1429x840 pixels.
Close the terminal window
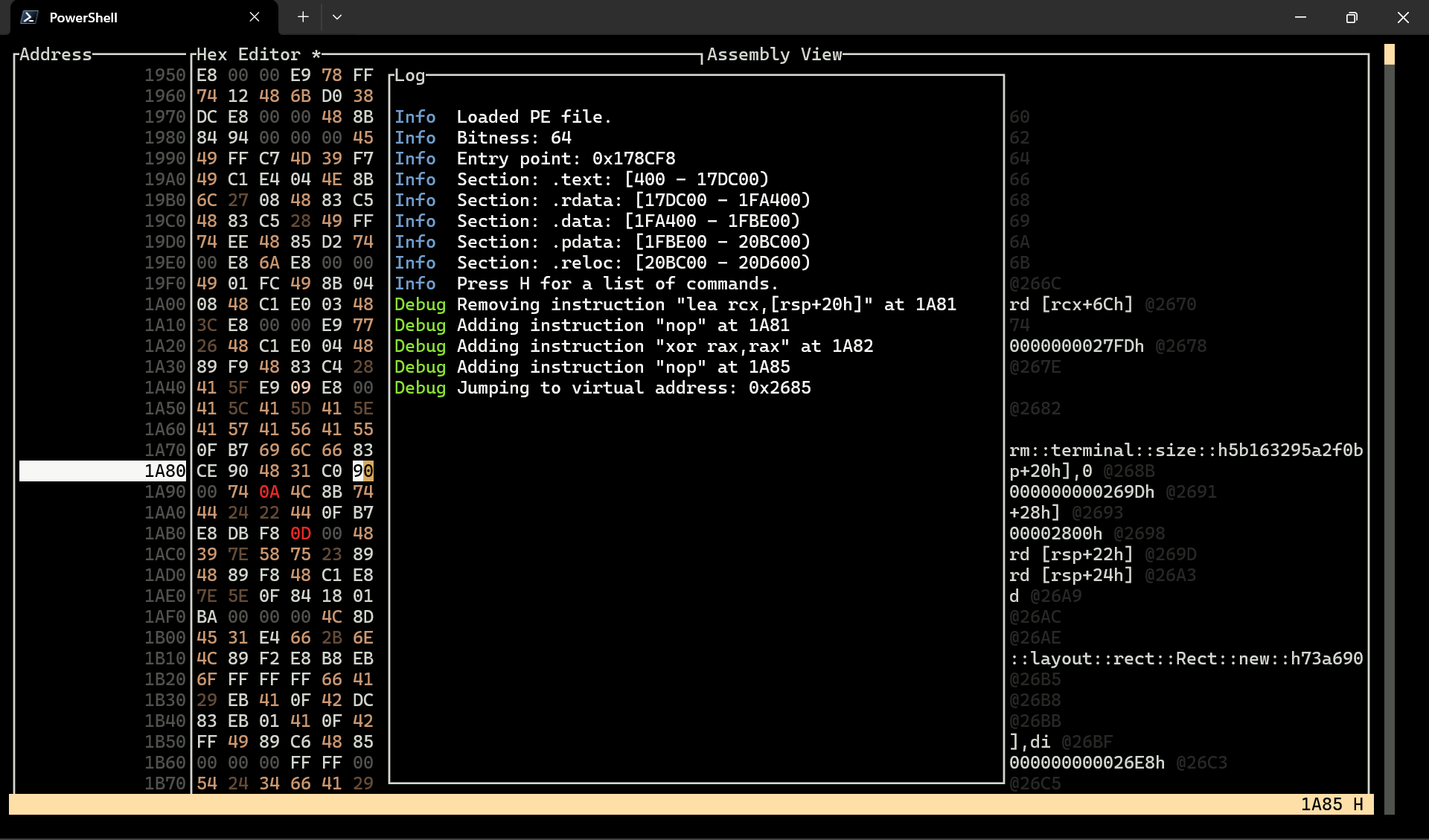pyautogui.click(x=1403, y=17)
